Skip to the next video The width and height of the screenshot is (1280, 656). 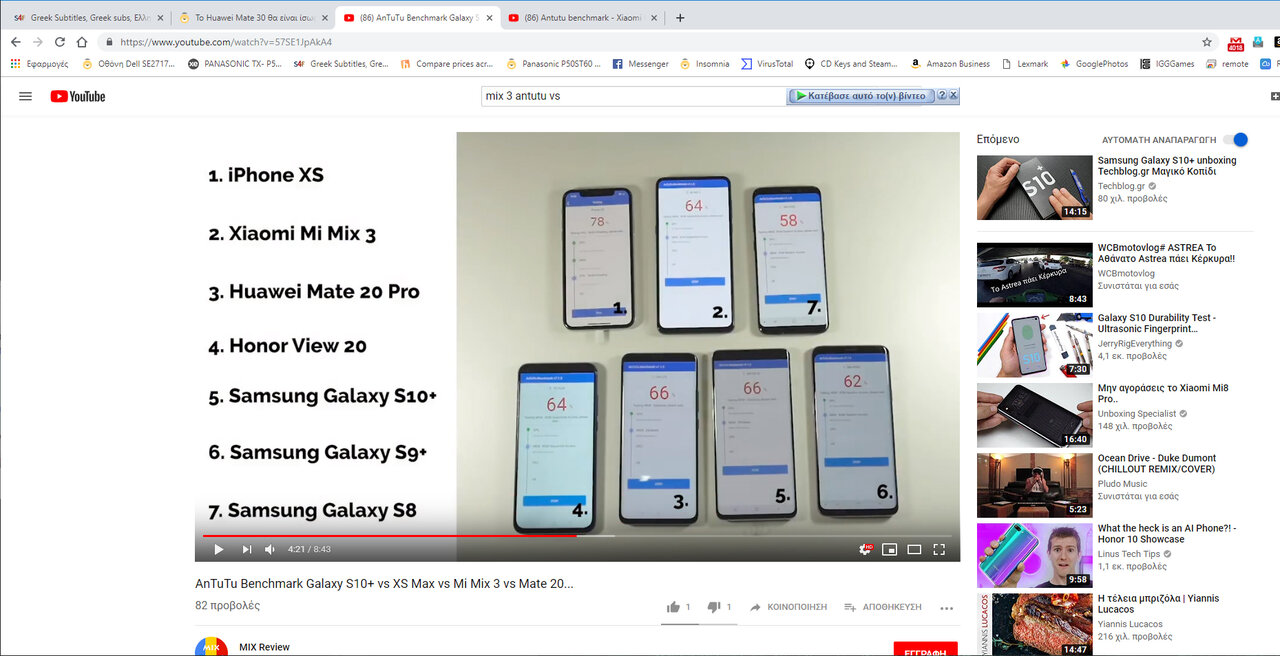(246, 549)
